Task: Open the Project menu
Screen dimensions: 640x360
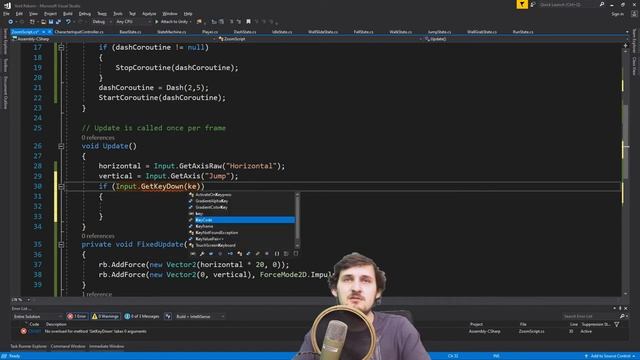Action: click(51, 13)
